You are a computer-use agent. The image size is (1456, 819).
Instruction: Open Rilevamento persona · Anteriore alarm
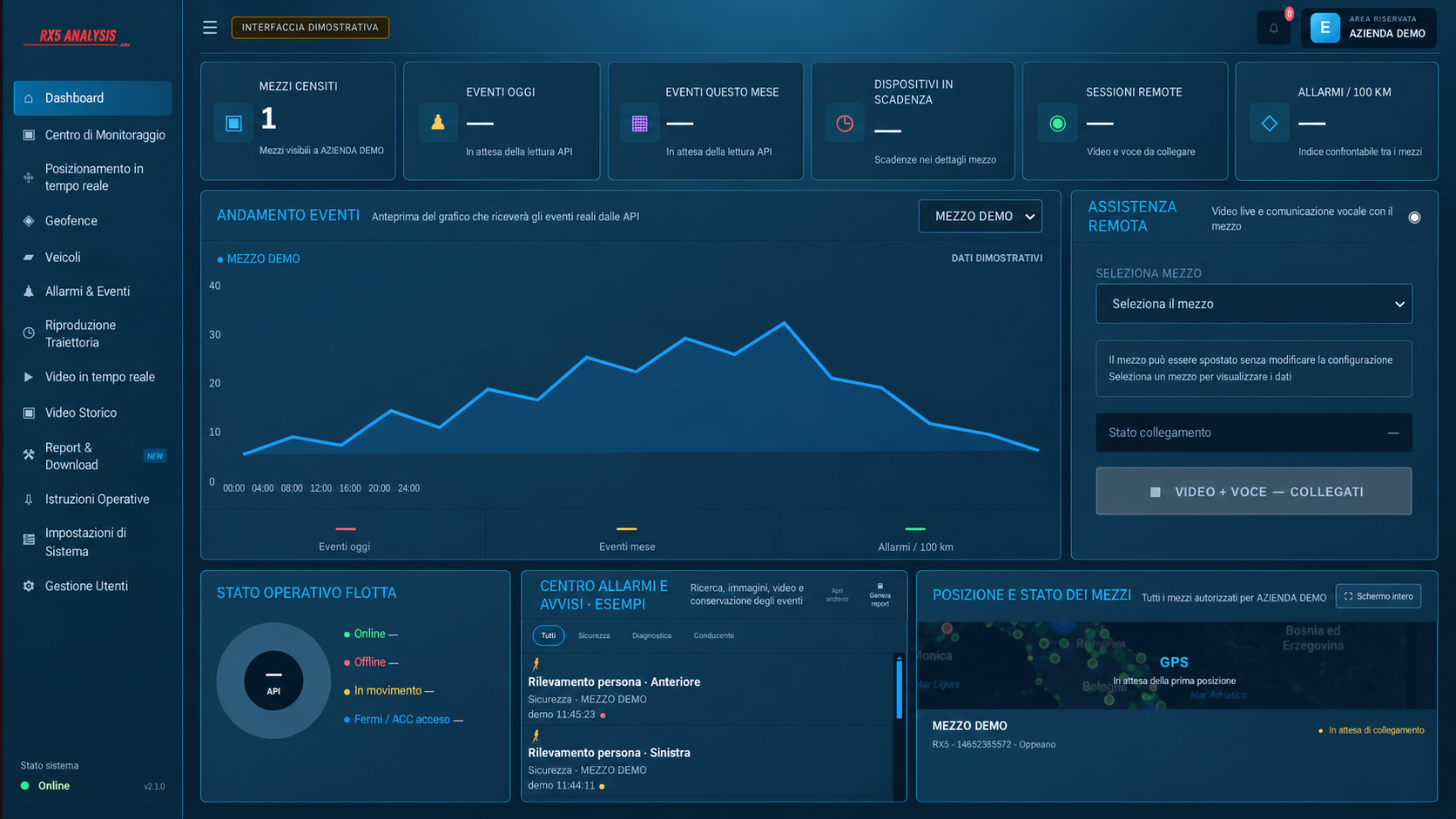pos(707,689)
